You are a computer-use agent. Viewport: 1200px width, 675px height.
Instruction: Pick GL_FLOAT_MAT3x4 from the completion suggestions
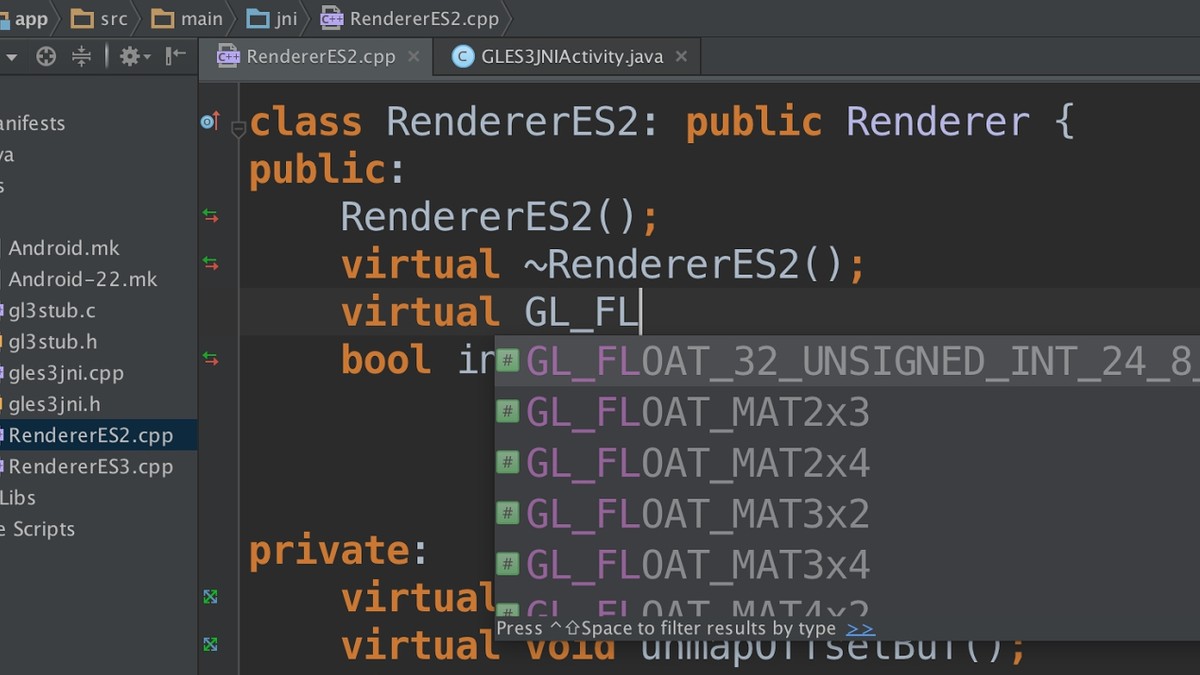point(697,565)
